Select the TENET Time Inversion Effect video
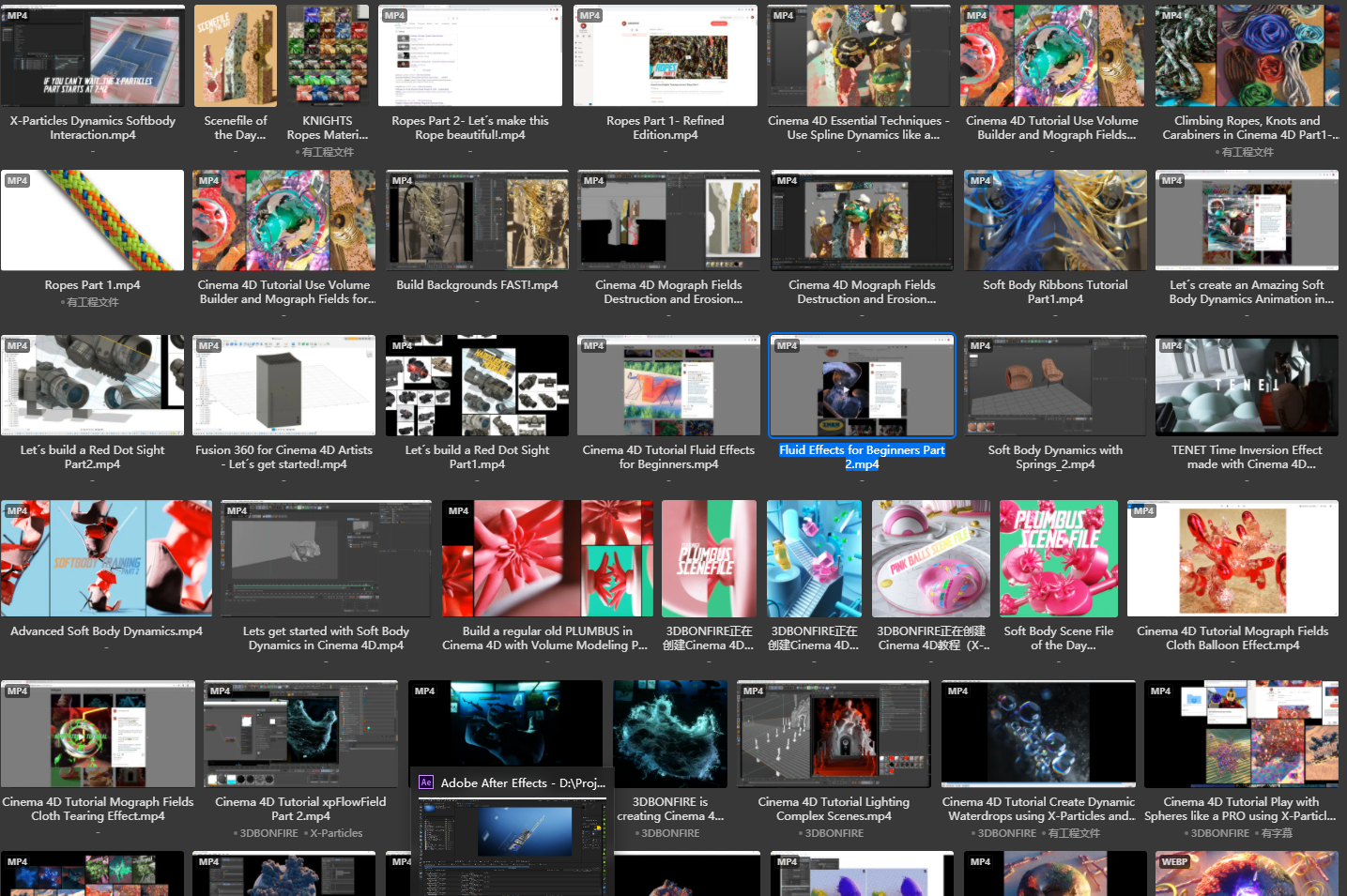This screenshot has height=896, width=1347. [1247, 386]
